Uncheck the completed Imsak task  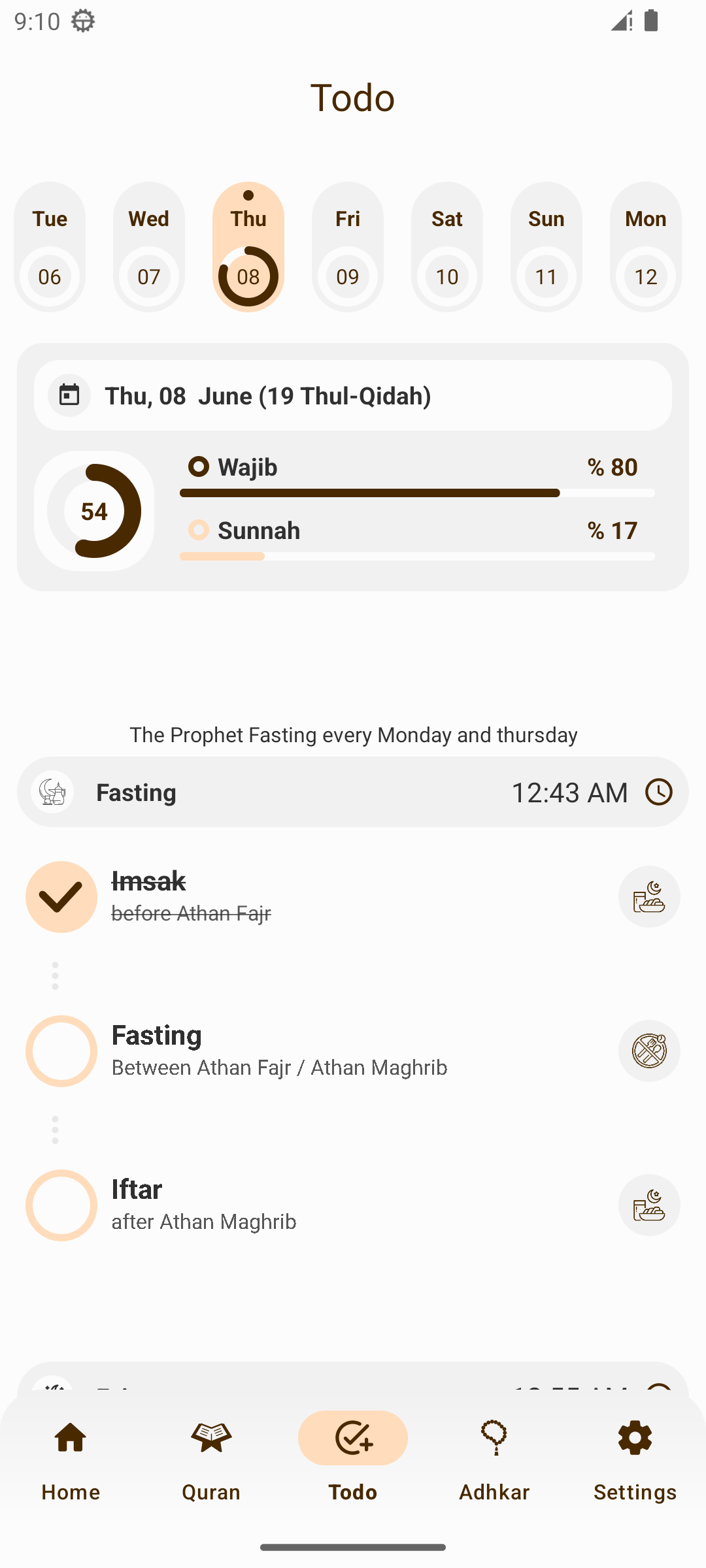click(x=61, y=896)
